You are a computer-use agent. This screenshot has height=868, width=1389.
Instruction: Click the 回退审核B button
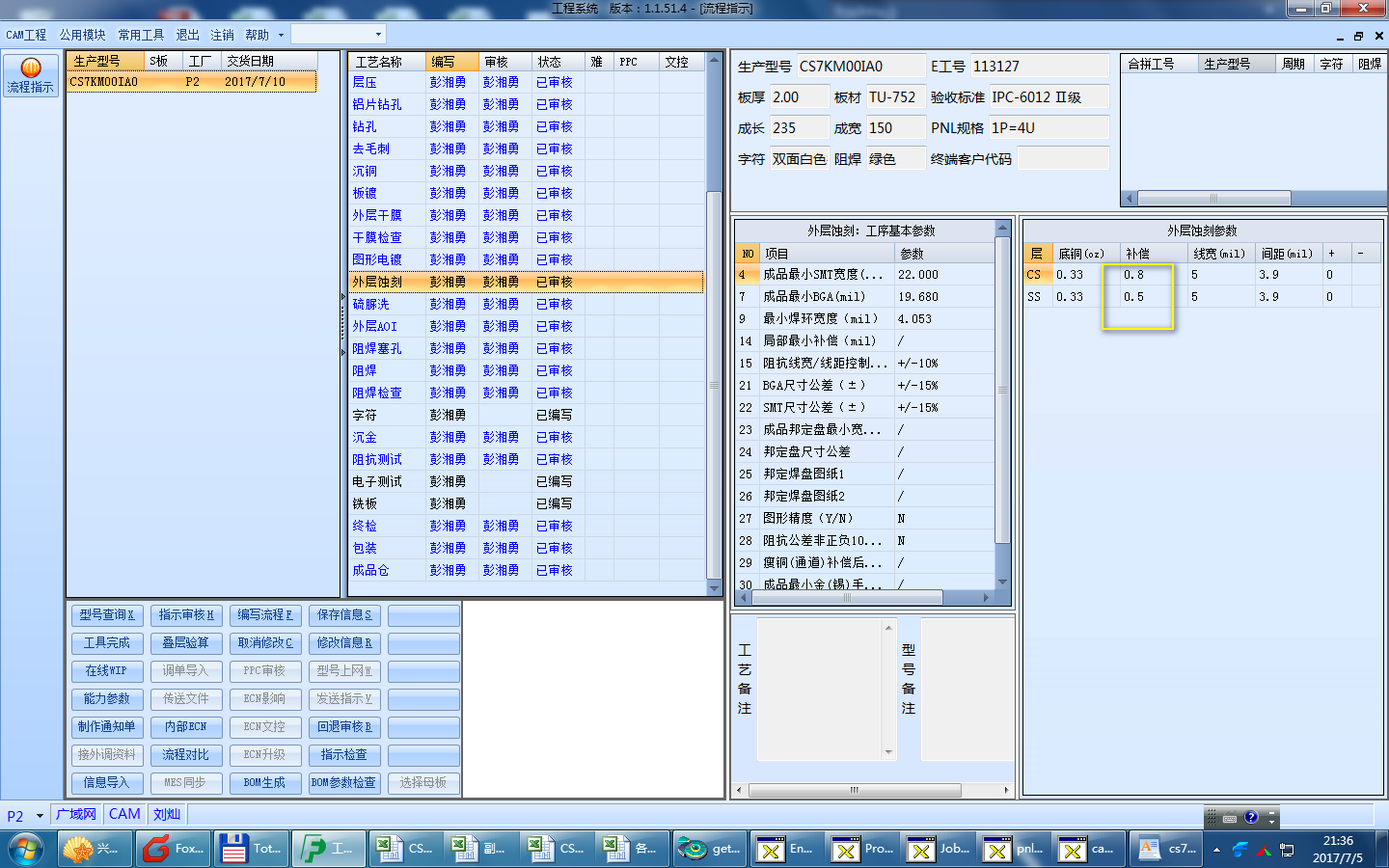pos(344,727)
